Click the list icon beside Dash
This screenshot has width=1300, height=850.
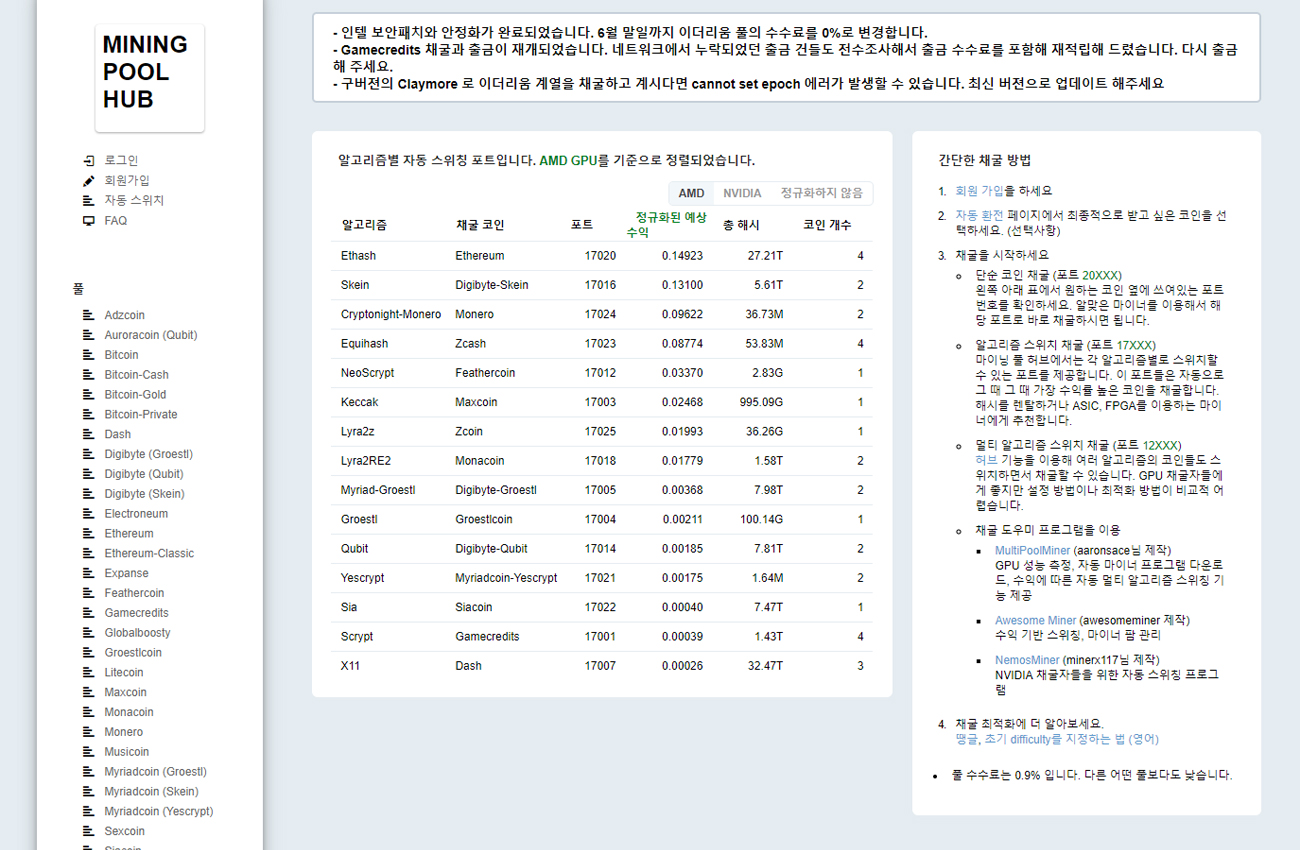click(x=88, y=434)
